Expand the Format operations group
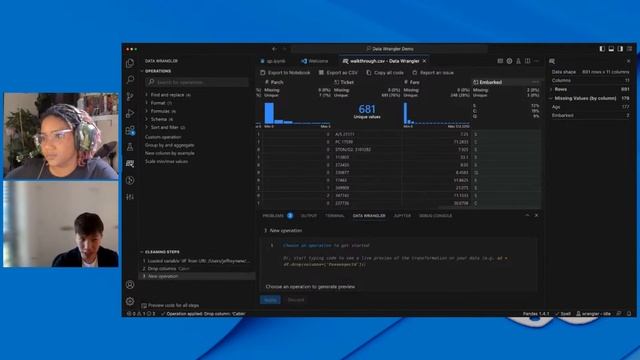 click(160, 103)
